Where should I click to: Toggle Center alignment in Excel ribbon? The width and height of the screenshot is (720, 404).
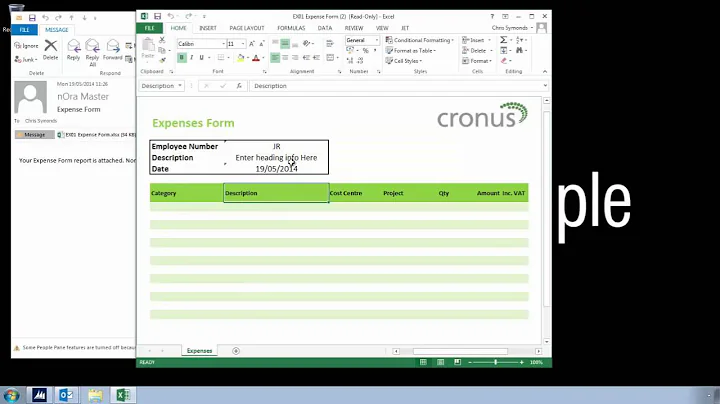(285, 57)
